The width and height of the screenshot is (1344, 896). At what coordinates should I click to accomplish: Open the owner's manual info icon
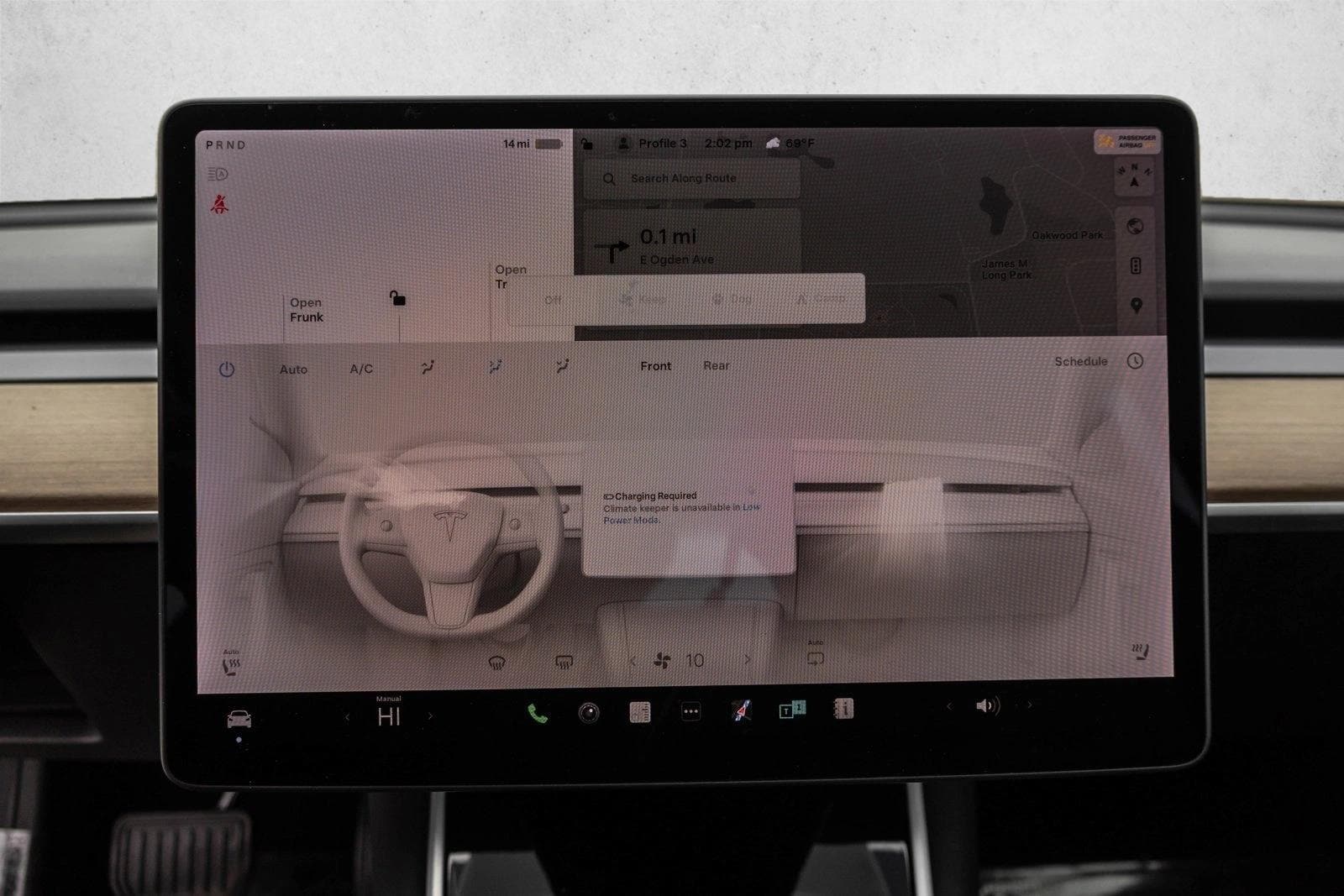843,709
